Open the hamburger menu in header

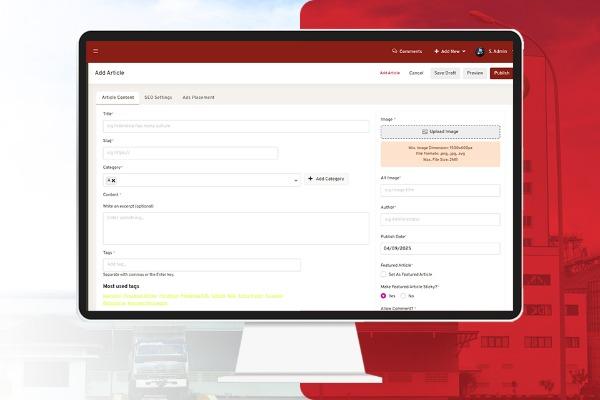pos(96,51)
